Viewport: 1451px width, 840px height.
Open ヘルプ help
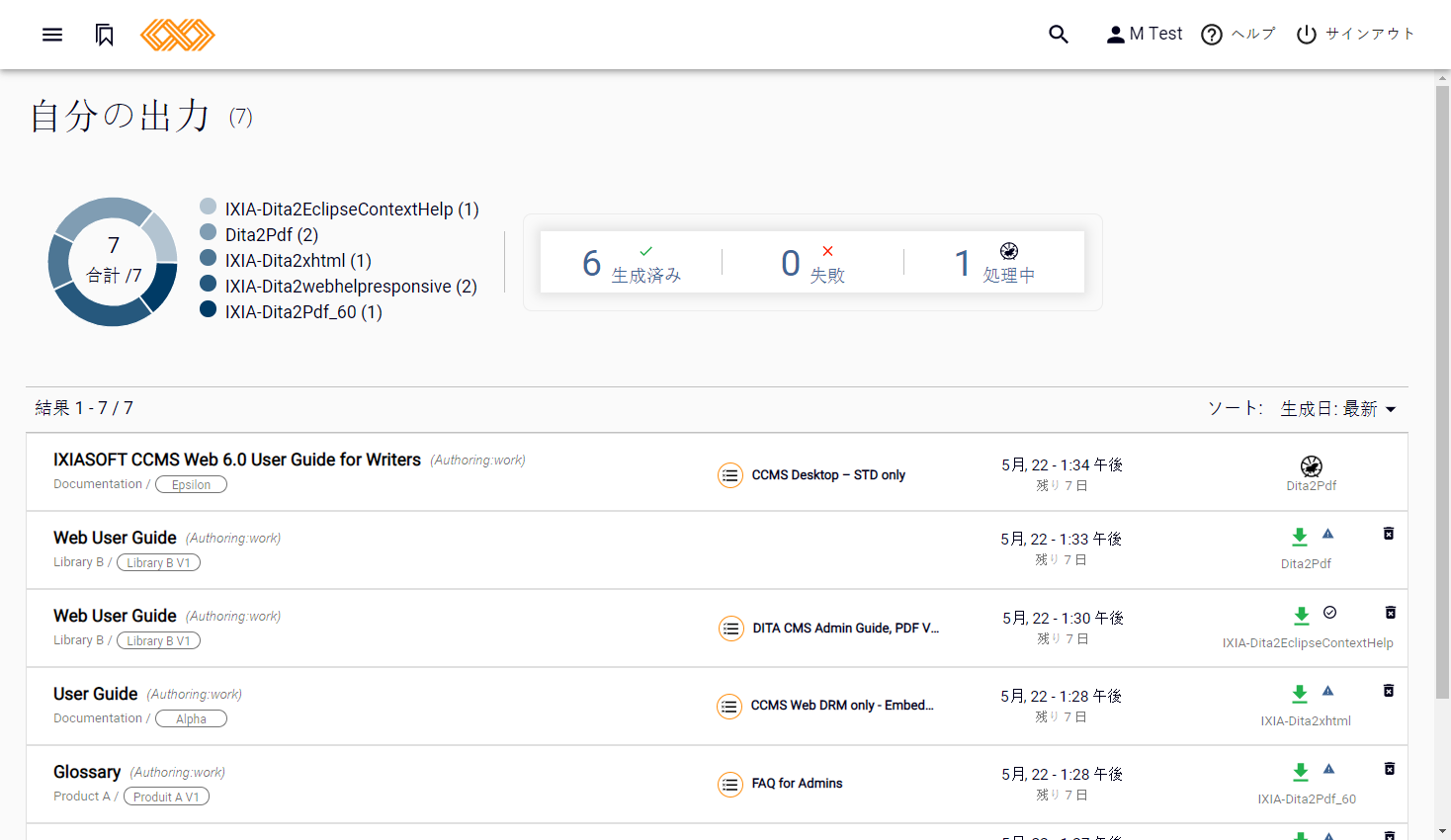pyautogui.click(x=1238, y=35)
